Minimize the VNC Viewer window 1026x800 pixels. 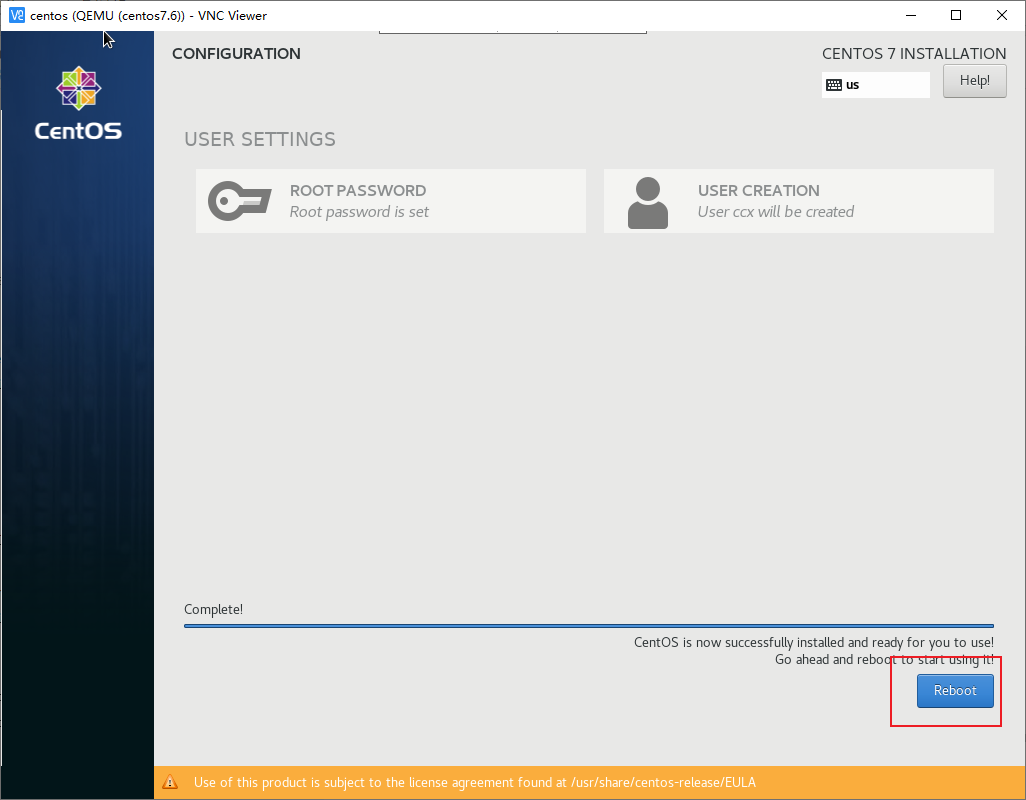[910, 16]
